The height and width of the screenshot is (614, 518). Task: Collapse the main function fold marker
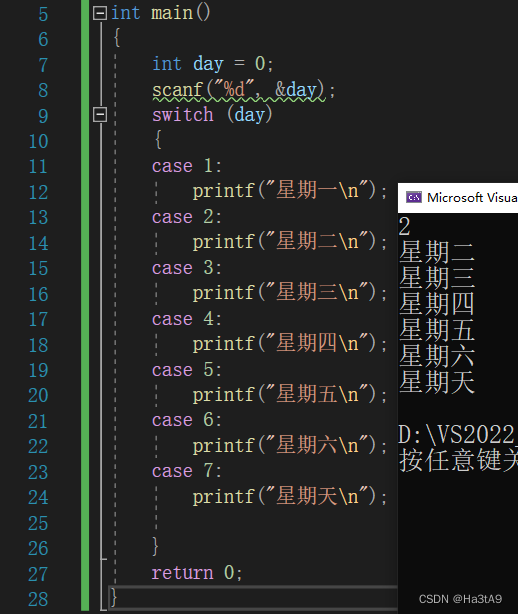point(100,14)
